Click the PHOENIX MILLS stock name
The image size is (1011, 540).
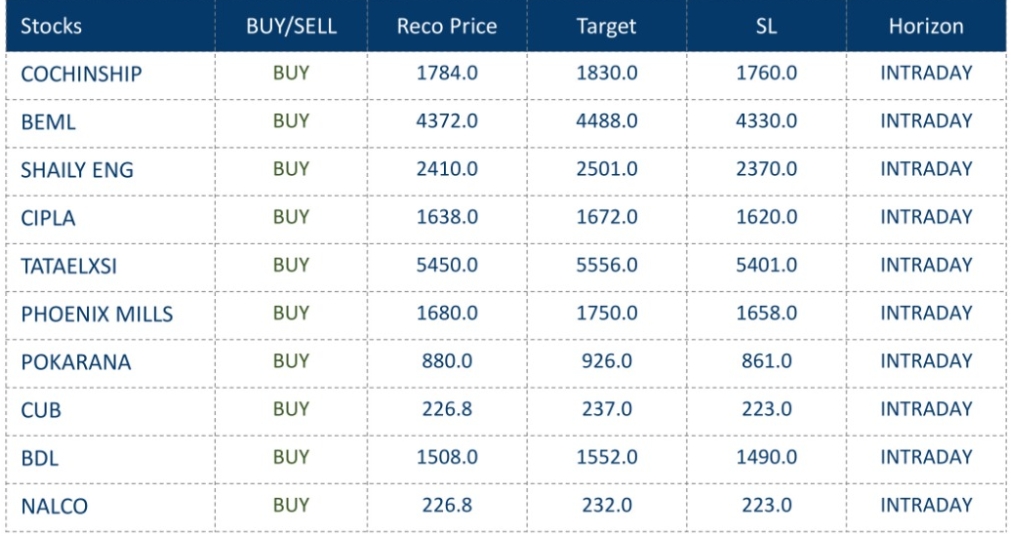pyautogui.click(x=97, y=314)
